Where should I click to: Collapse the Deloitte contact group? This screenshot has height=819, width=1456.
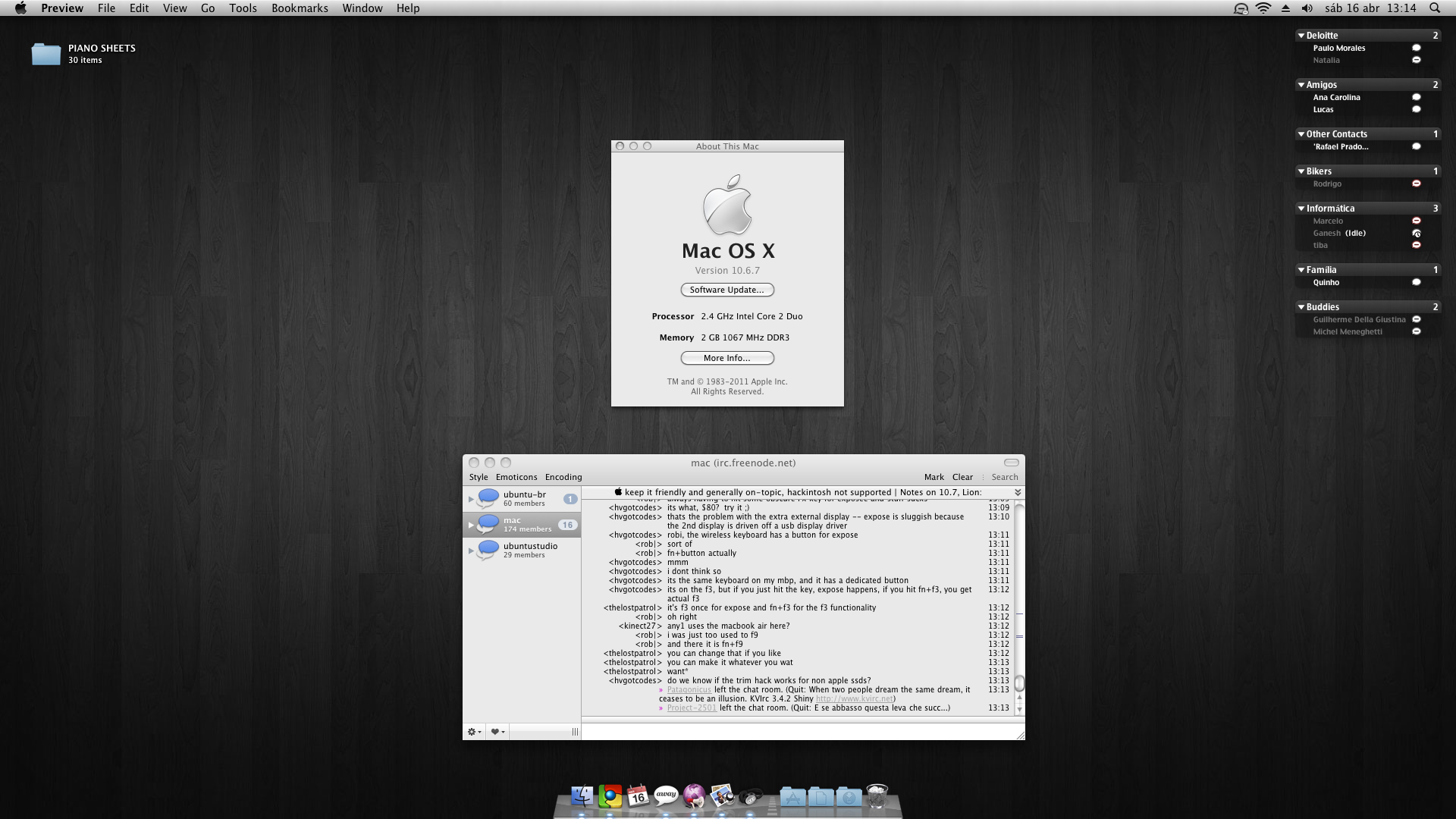tap(1301, 36)
